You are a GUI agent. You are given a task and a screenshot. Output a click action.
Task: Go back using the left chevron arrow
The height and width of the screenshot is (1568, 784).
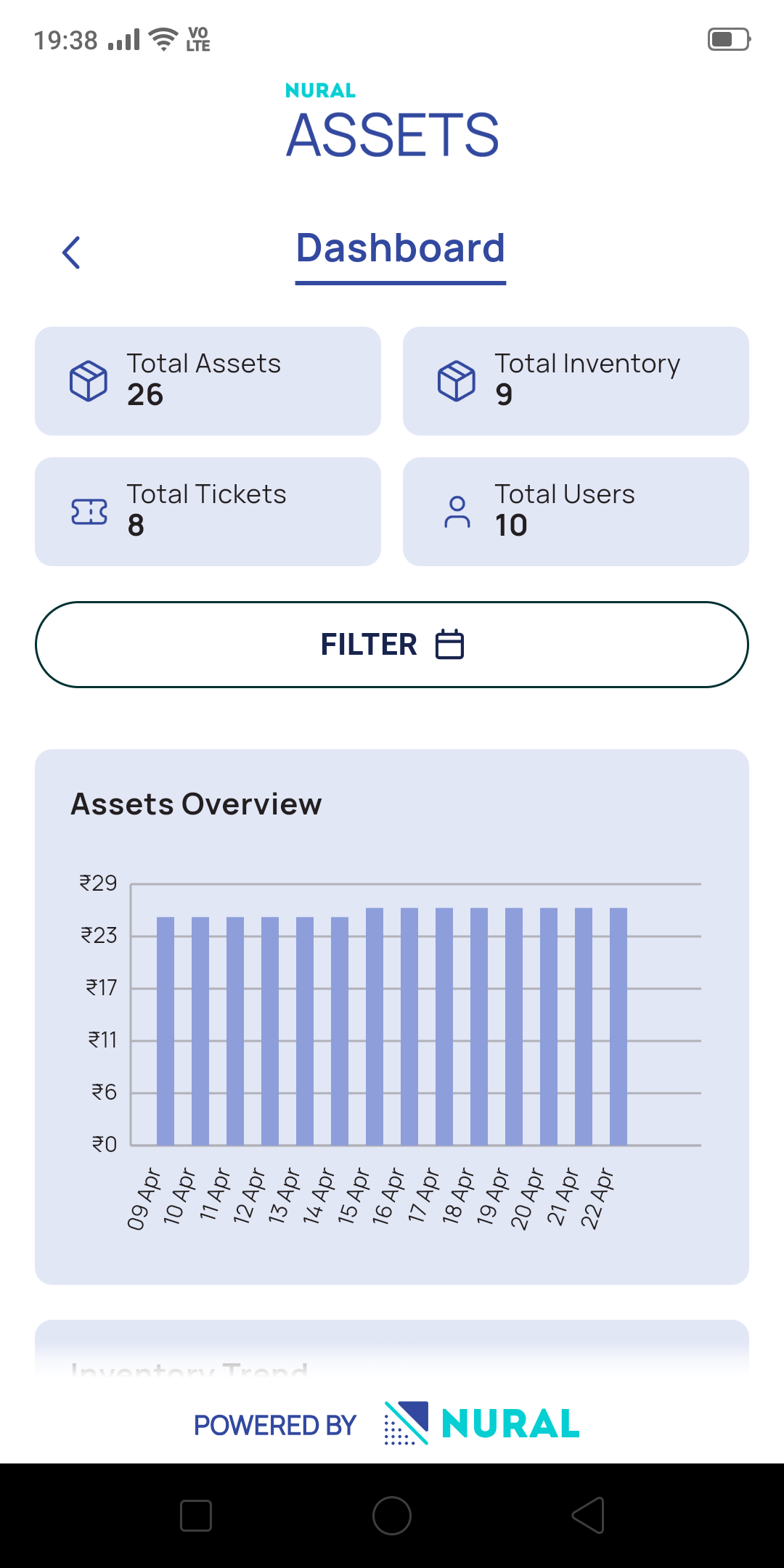click(x=71, y=253)
